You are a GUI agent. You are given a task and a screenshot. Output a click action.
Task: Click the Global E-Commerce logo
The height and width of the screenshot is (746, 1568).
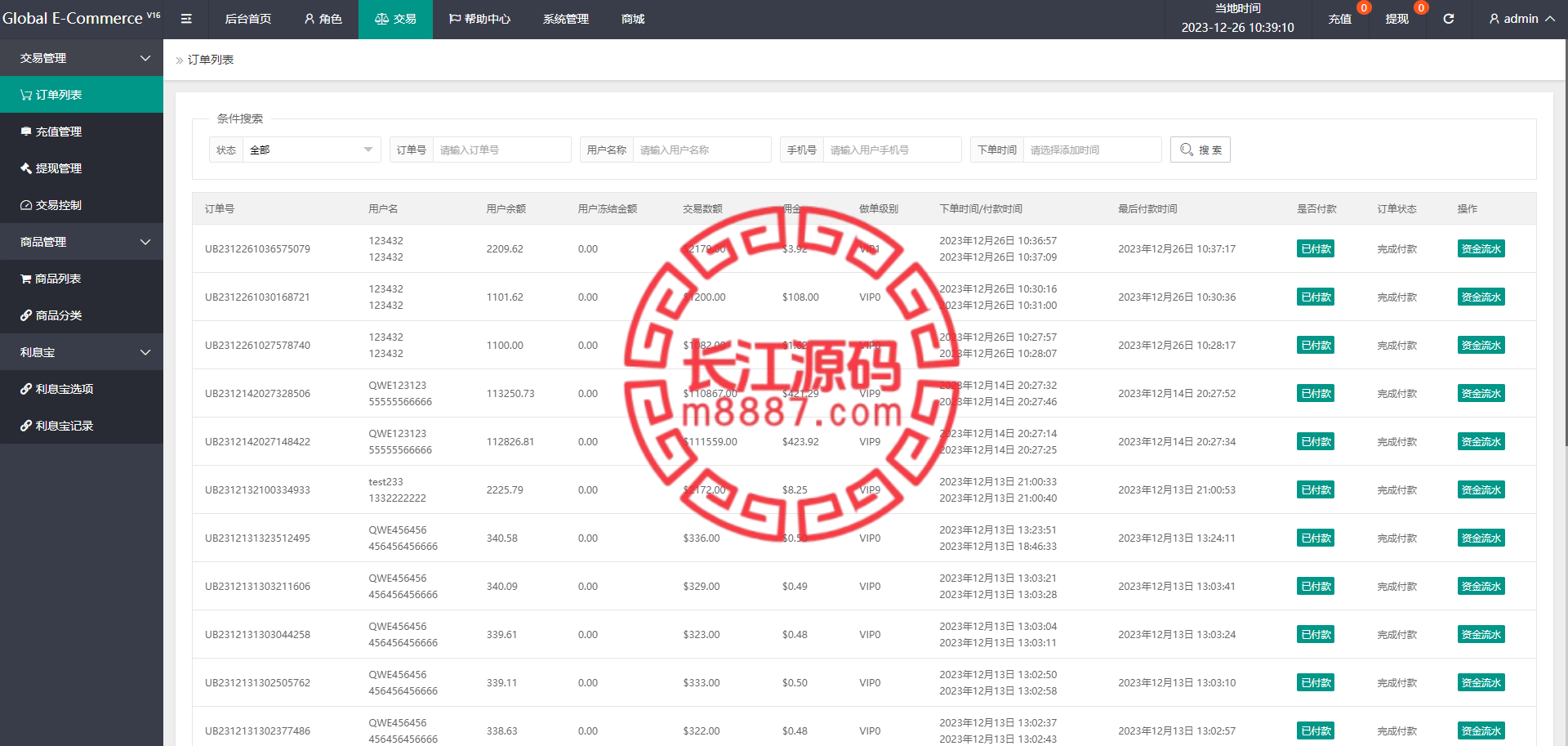pyautogui.click(x=81, y=18)
